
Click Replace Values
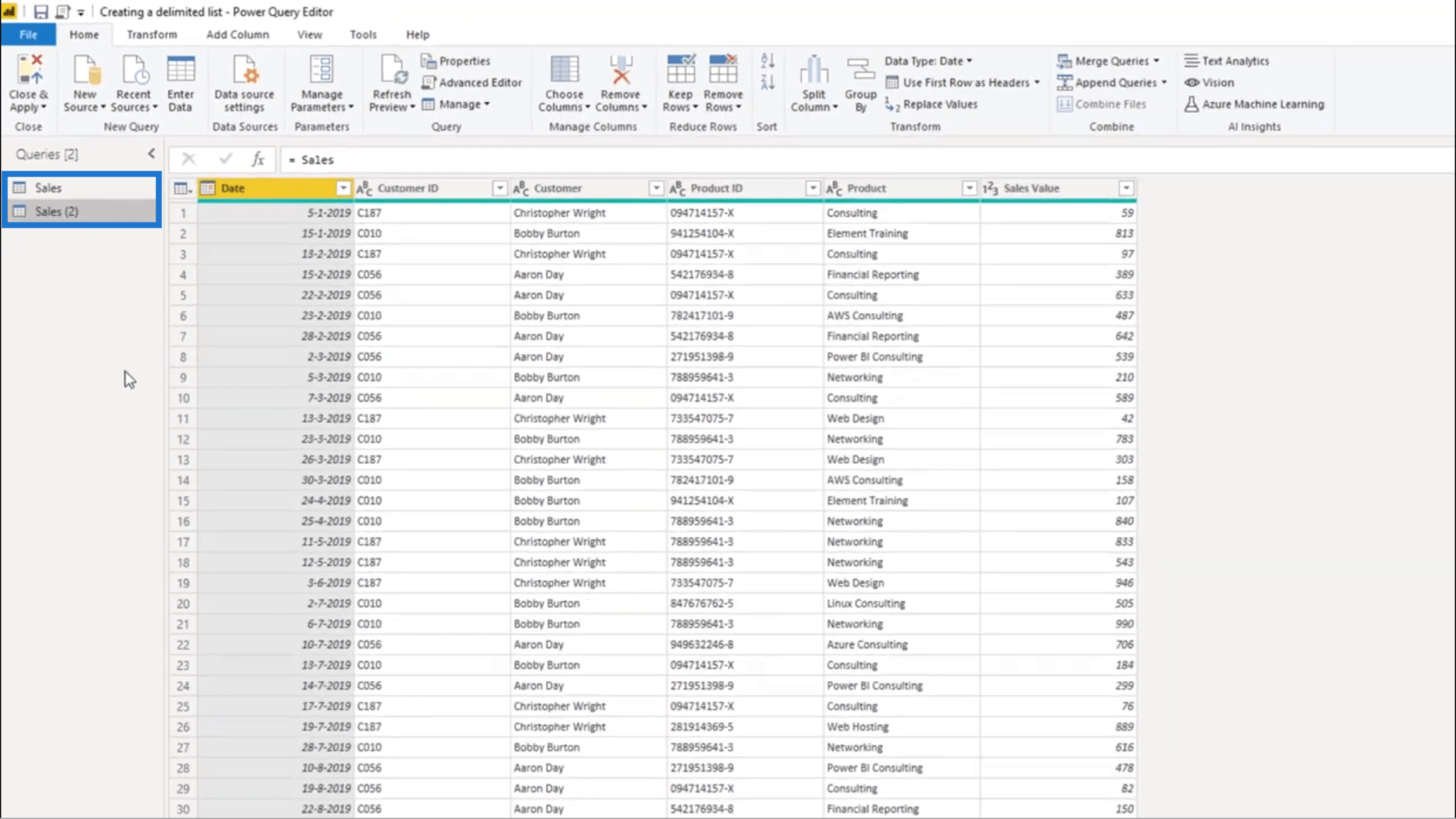(x=932, y=104)
